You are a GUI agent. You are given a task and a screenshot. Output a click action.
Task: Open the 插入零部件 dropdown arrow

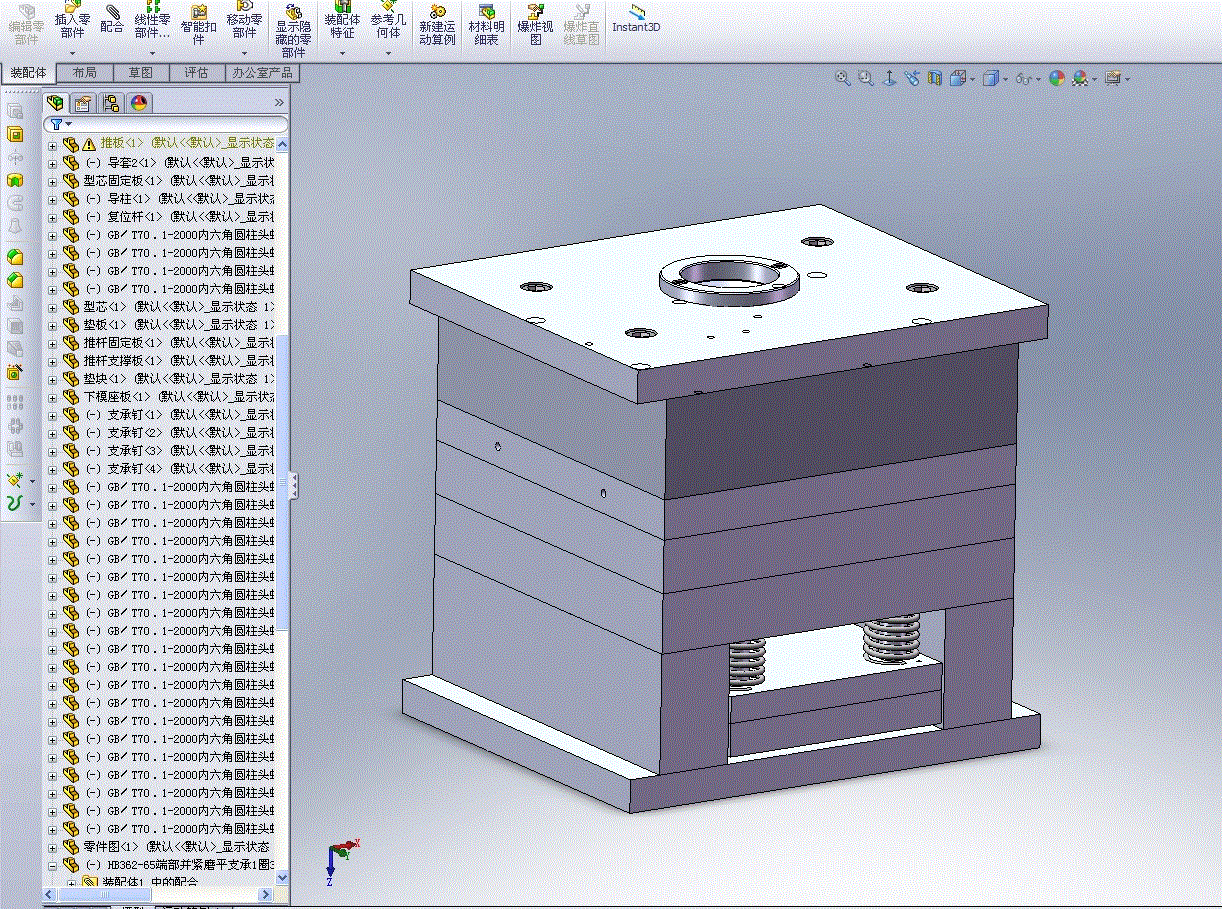point(72,53)
